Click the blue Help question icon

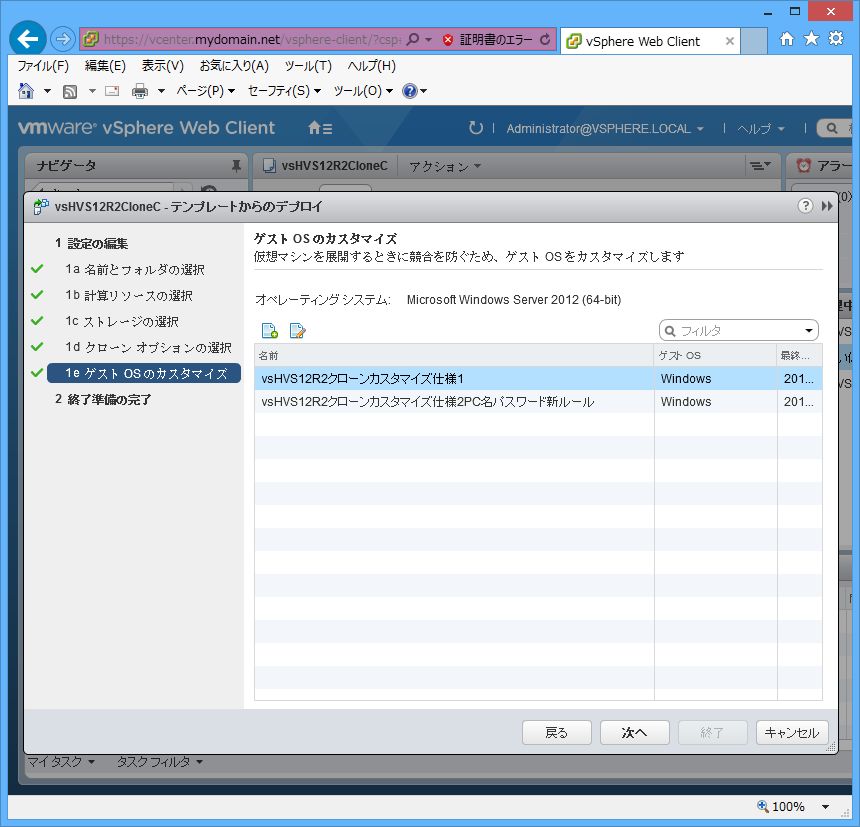pyautogui.click(x=410, y=91)
